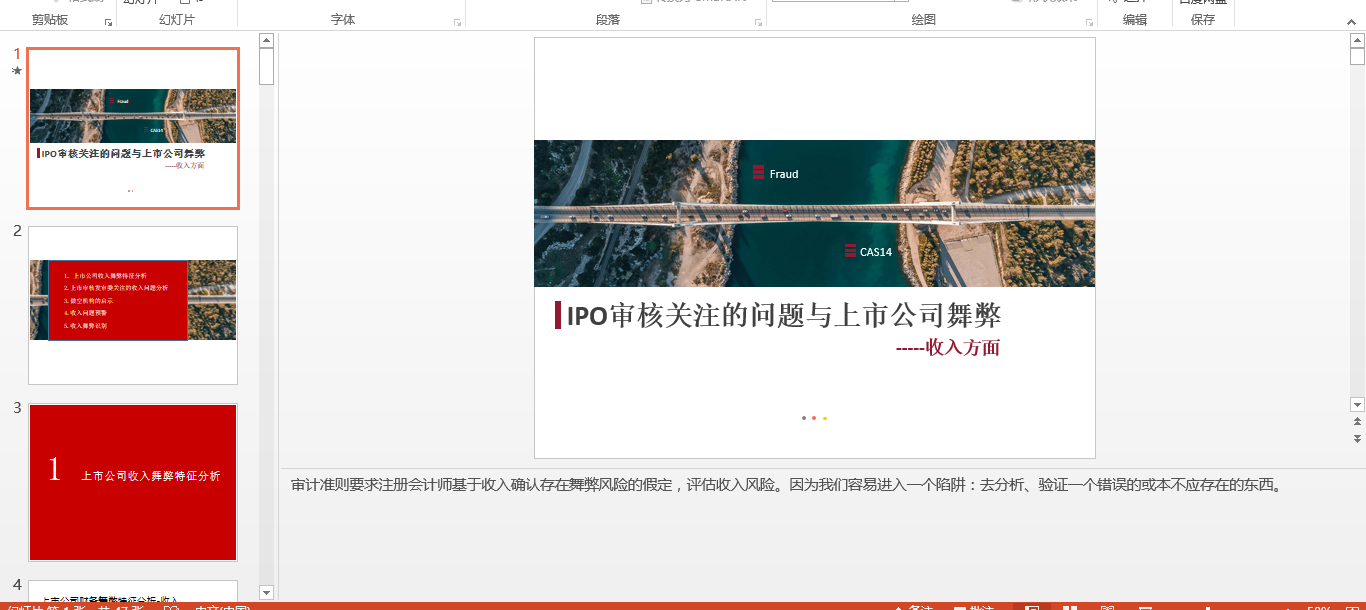Click the 字体 group label
1366x610 pixels.
pyautogui.click(x=343, y=20)
